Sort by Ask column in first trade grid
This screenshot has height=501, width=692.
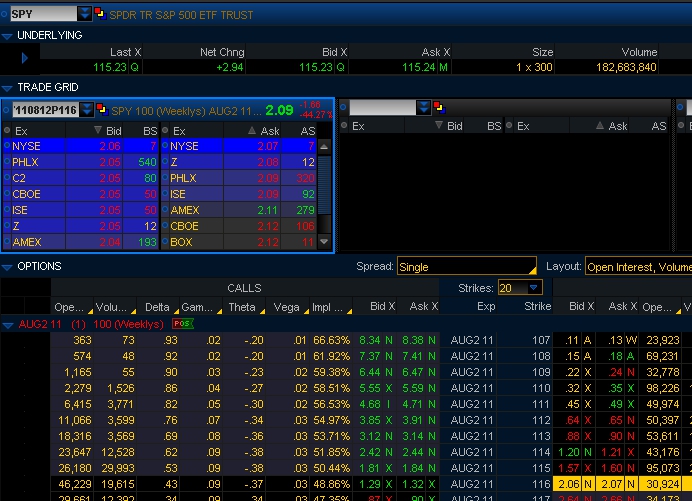point(263,131)
